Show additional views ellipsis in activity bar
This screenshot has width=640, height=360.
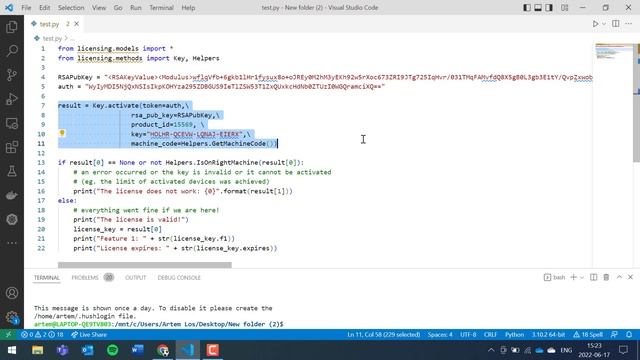click(x=12, y=243)
